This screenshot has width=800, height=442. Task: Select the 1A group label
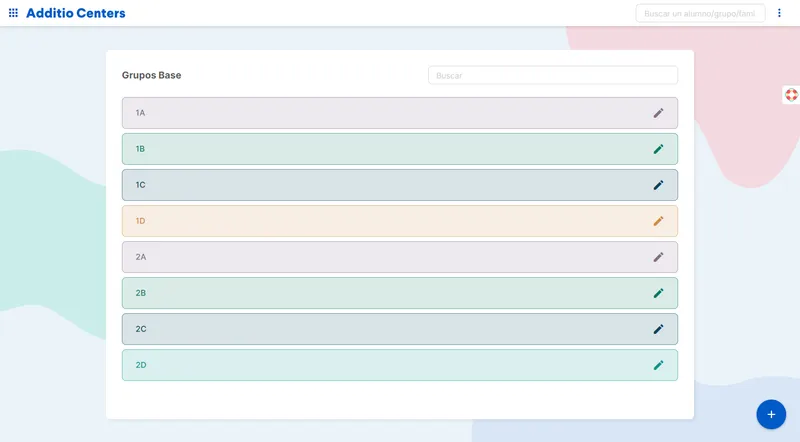pyautogui.click(x=140, y=113)
